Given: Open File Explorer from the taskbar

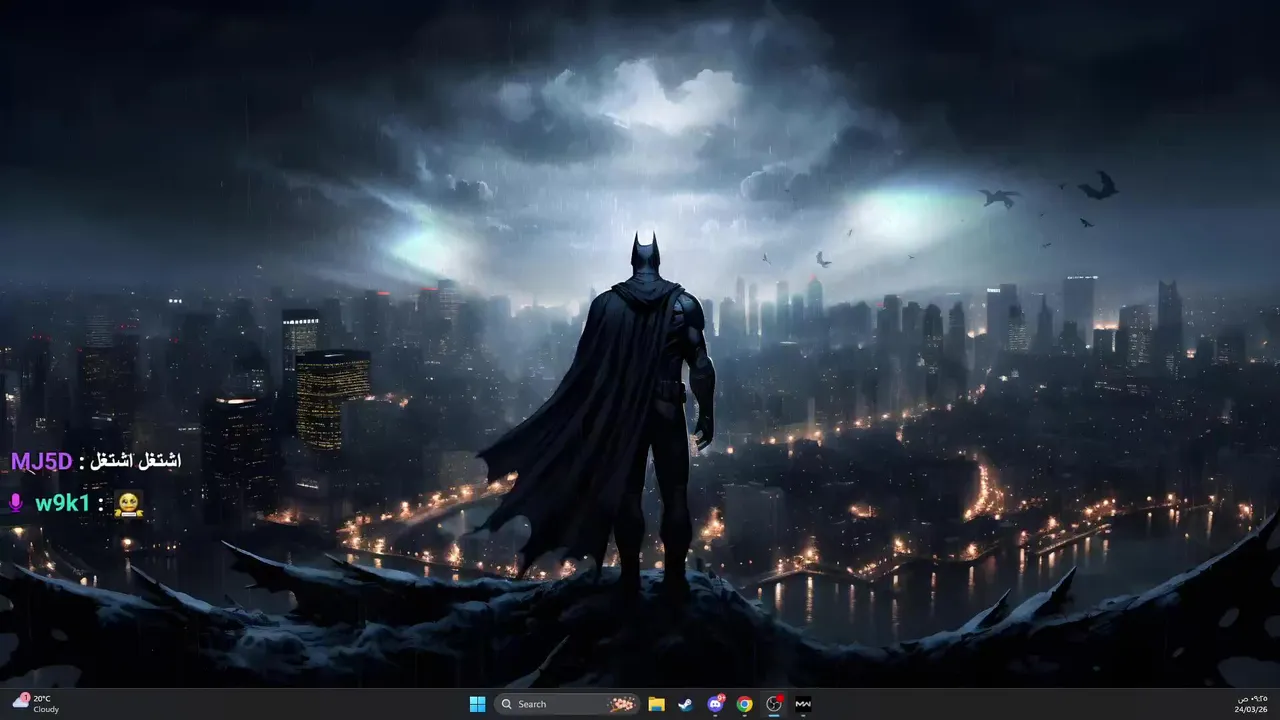Looking at the screenshot, I should (x=656, y=704).
